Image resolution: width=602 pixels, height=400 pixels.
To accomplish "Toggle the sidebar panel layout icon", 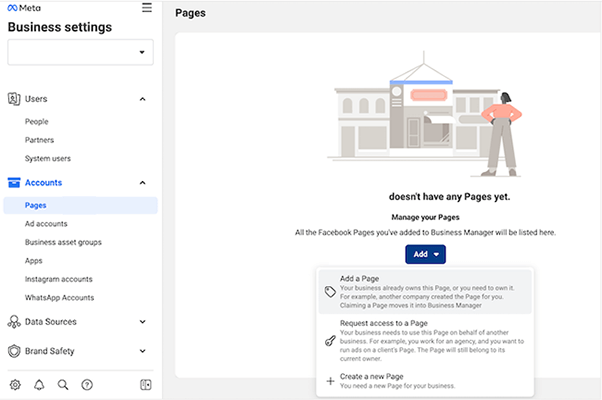I will [146, 385].
